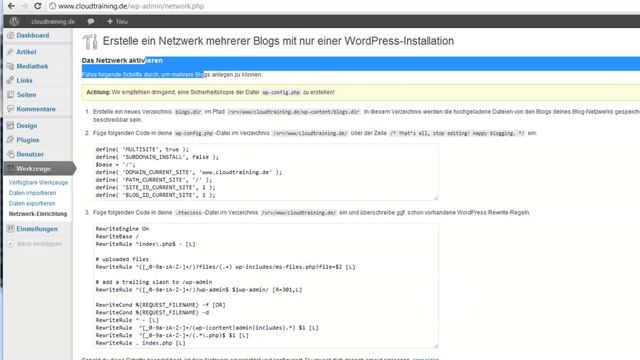Click the Seiten pages icon
This screenshot has height=360, width=640.
[10, 95]
